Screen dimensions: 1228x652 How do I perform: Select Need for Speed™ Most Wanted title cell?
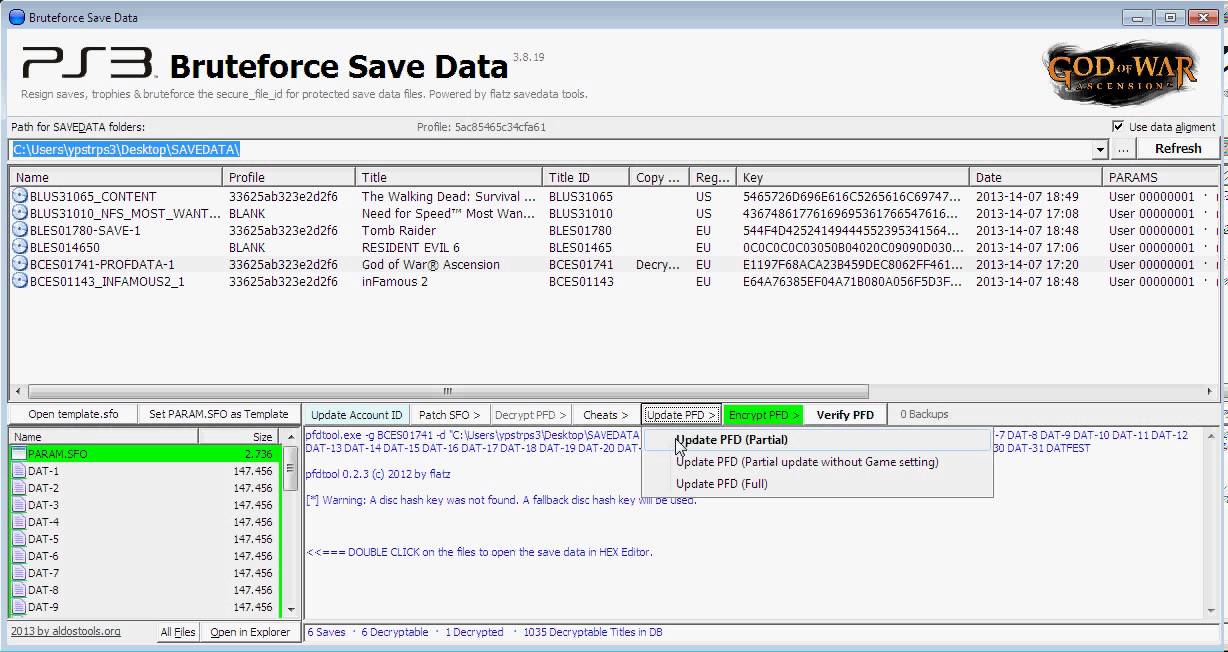click(451, 214)
